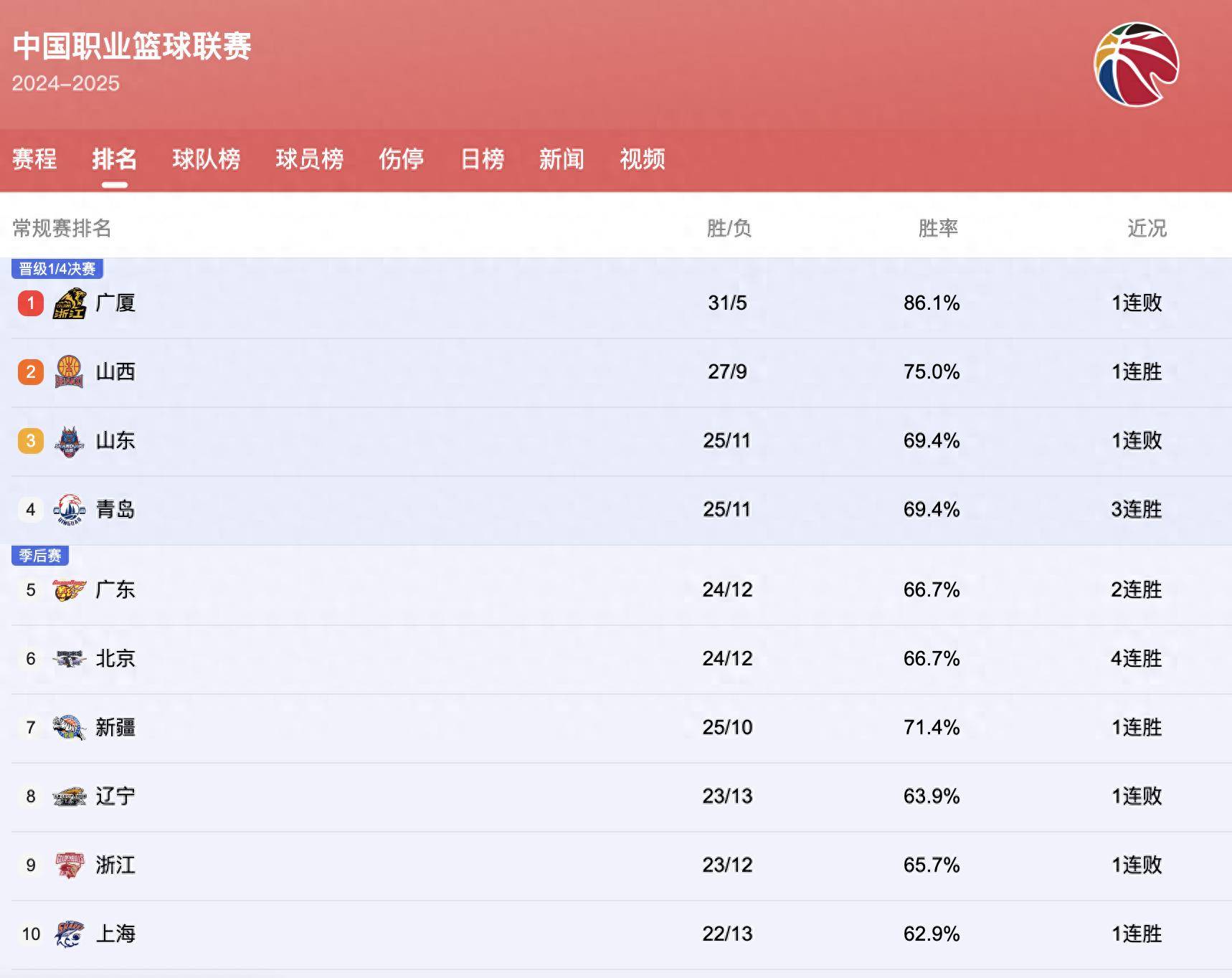Go to the 新闻 tab
The width and height of the screenshot is (1232, 978).
[562, 159]
